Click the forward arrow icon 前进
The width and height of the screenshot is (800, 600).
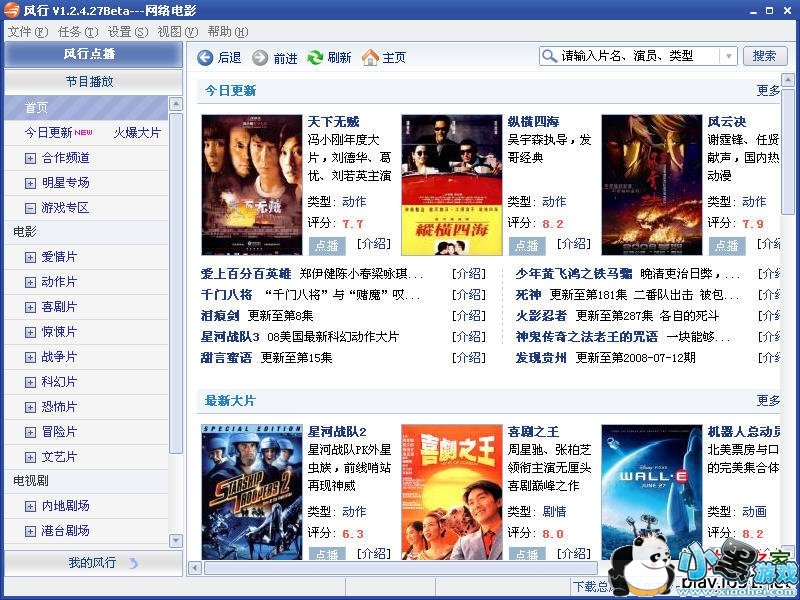click(x=260, y=58)
